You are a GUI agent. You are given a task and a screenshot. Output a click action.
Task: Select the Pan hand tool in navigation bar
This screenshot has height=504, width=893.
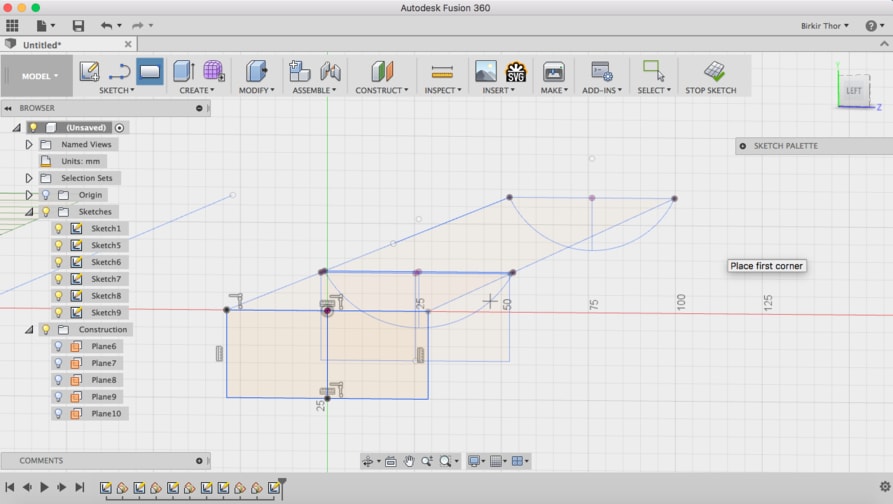pos(408,461)
